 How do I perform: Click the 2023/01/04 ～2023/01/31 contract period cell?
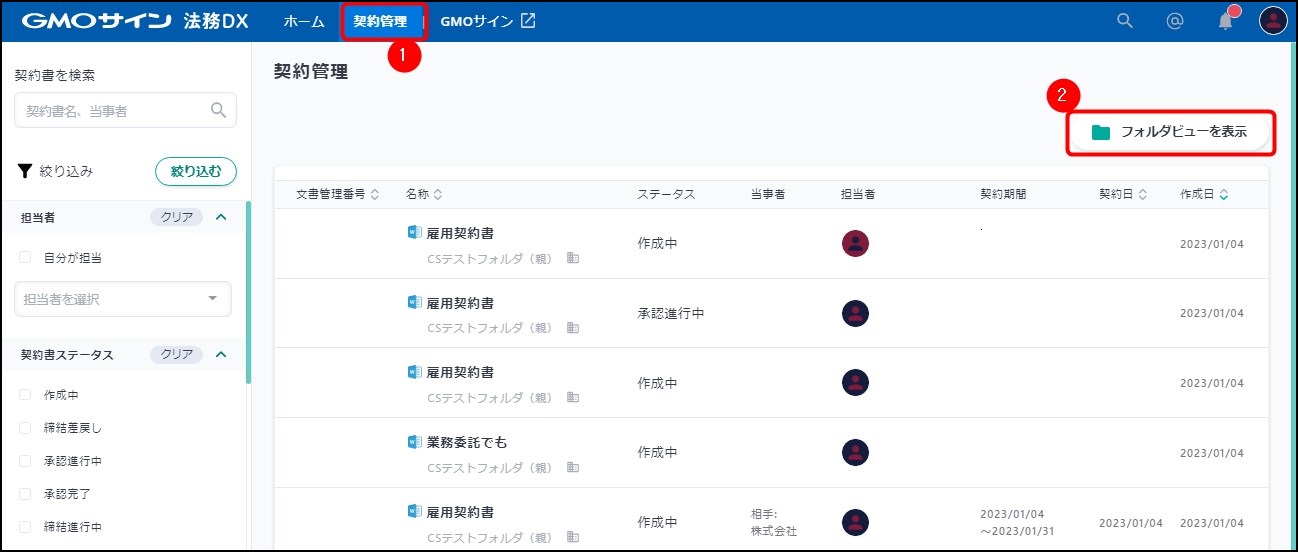coord(1015,522)
